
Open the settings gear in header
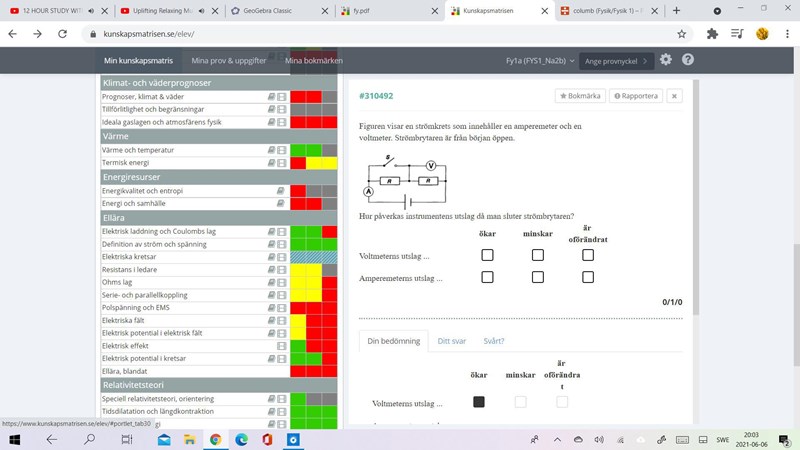pos(666,60)
